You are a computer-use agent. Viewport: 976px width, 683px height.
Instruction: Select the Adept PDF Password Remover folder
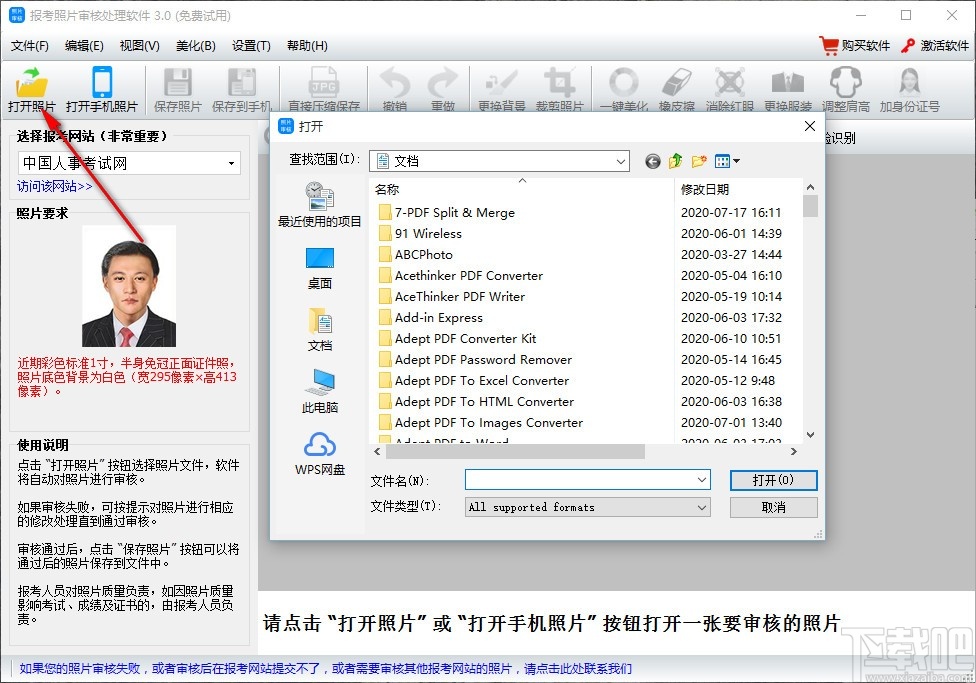click(x=474, y=360)
